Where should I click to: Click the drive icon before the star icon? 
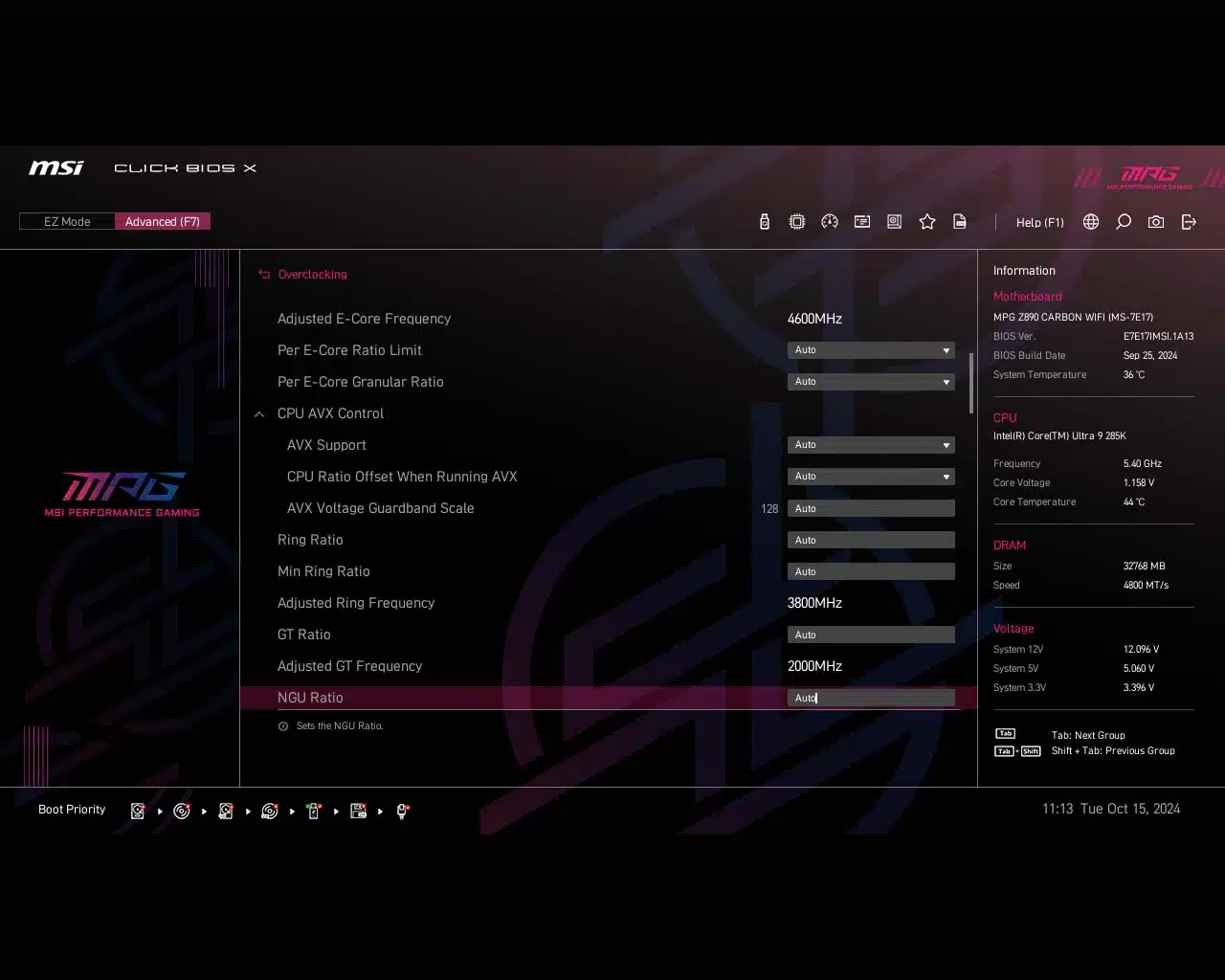(x=895, y=222)
